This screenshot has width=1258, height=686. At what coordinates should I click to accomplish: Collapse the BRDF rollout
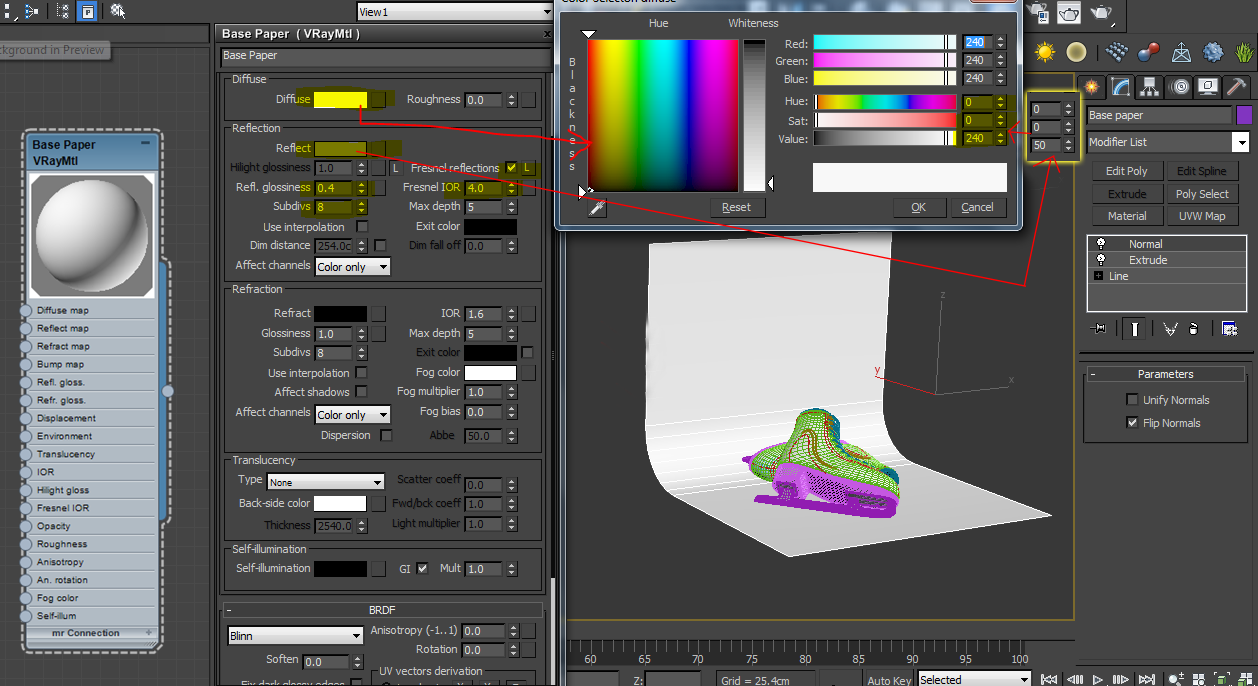[382, 609]
